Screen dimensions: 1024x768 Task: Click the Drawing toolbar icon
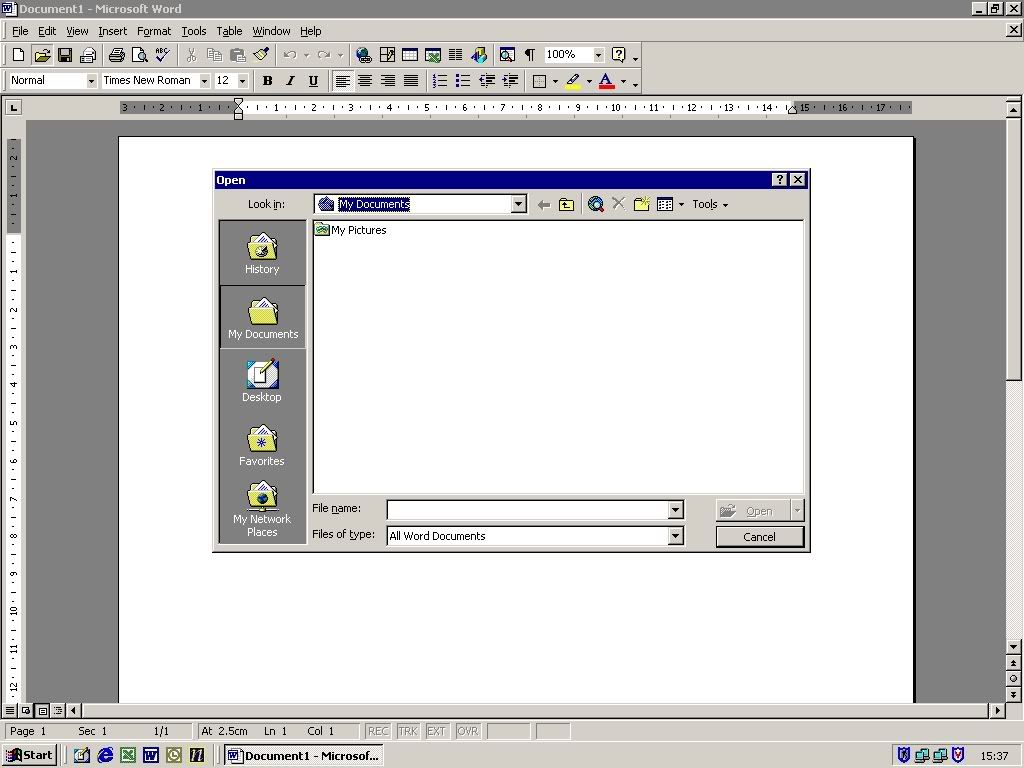[479, 55]
